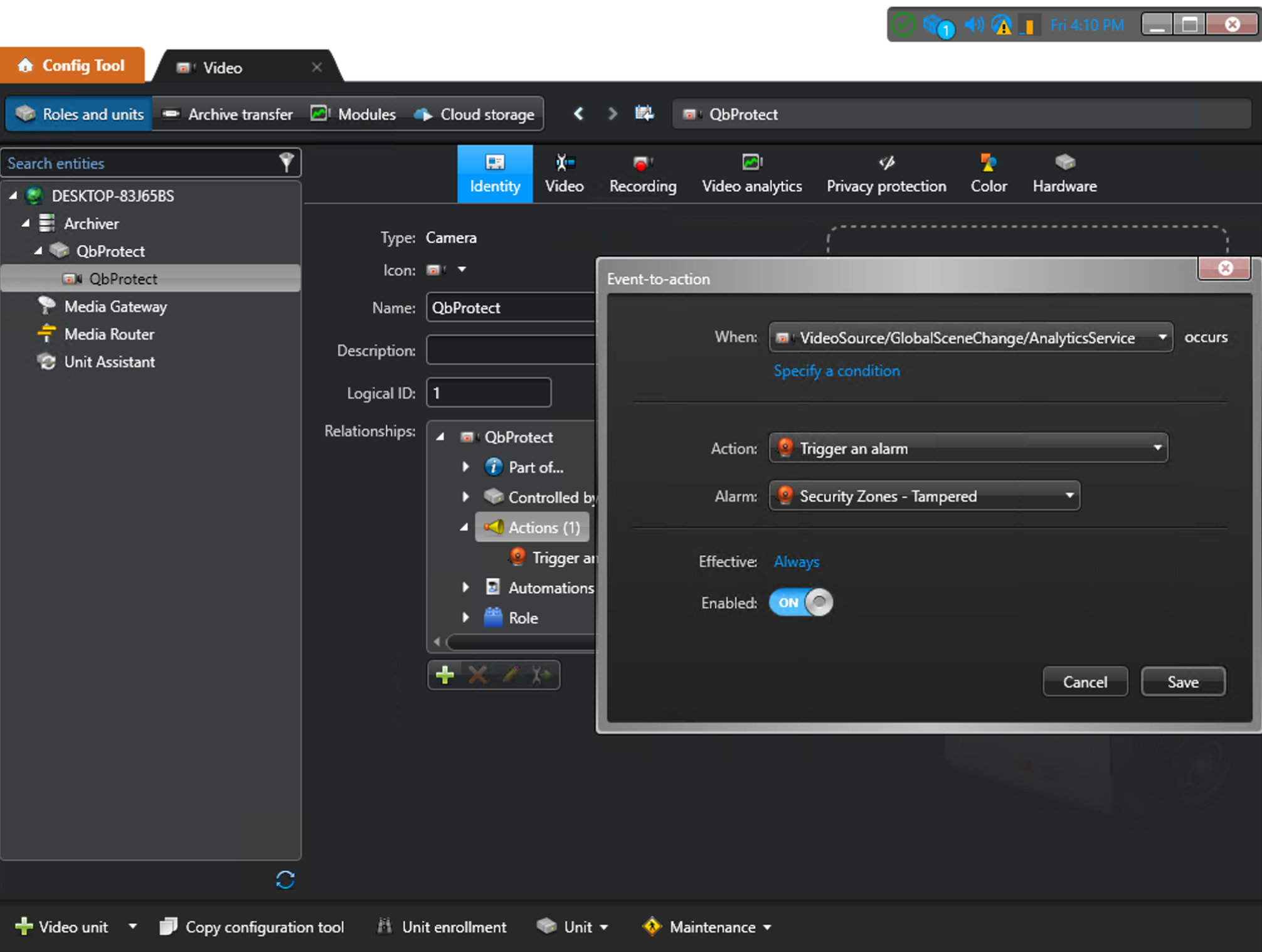The height and width of the screenshot is (952, 1262).
Task: Click the Automations icon in relationships
Action: 494,587
